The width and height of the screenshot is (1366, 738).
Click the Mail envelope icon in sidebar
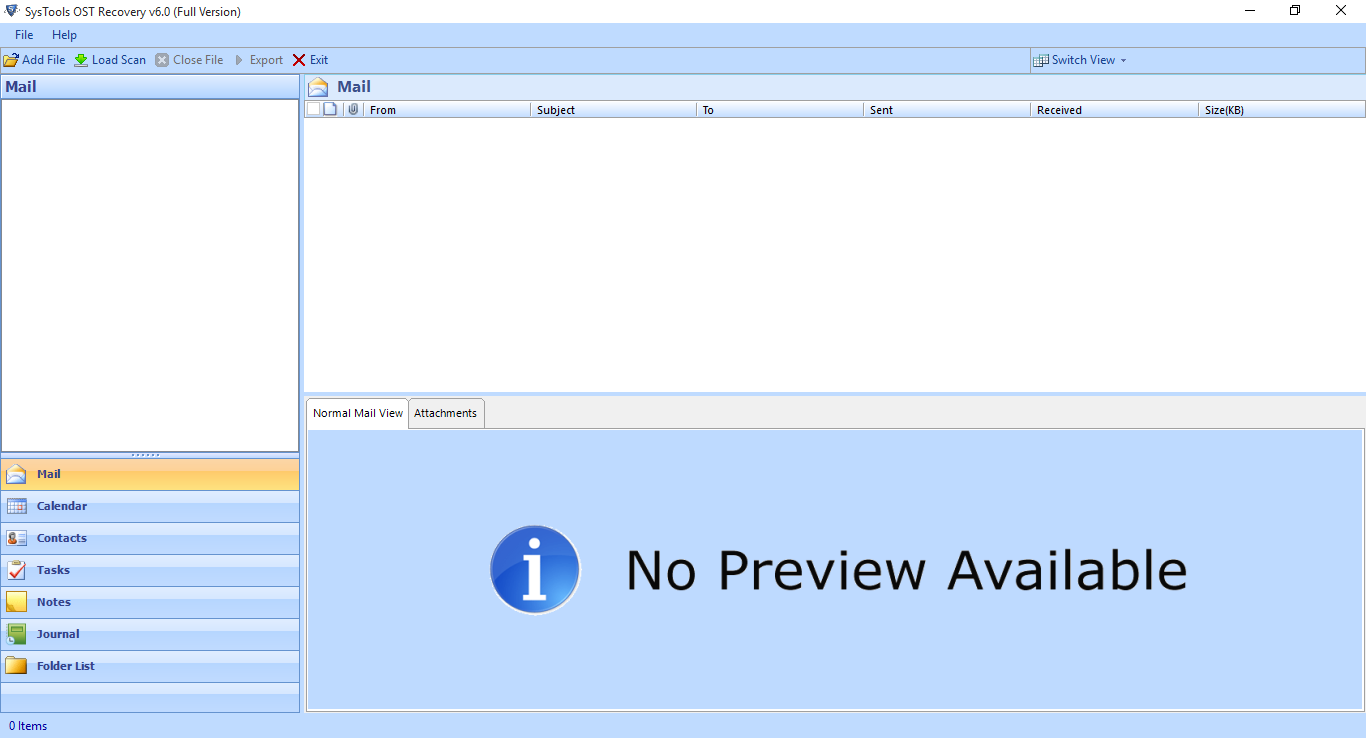[x=17, y=475]
